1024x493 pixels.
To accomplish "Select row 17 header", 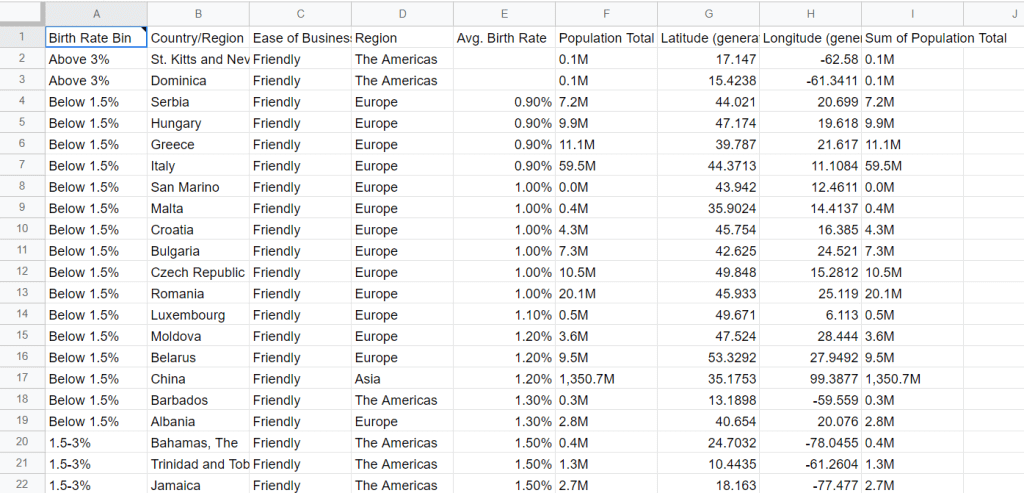I will tap(22, 379).
